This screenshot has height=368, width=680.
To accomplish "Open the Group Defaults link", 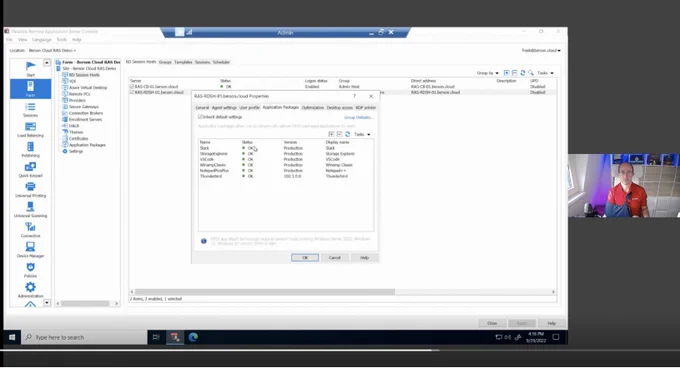I will (x=359, y=117).
